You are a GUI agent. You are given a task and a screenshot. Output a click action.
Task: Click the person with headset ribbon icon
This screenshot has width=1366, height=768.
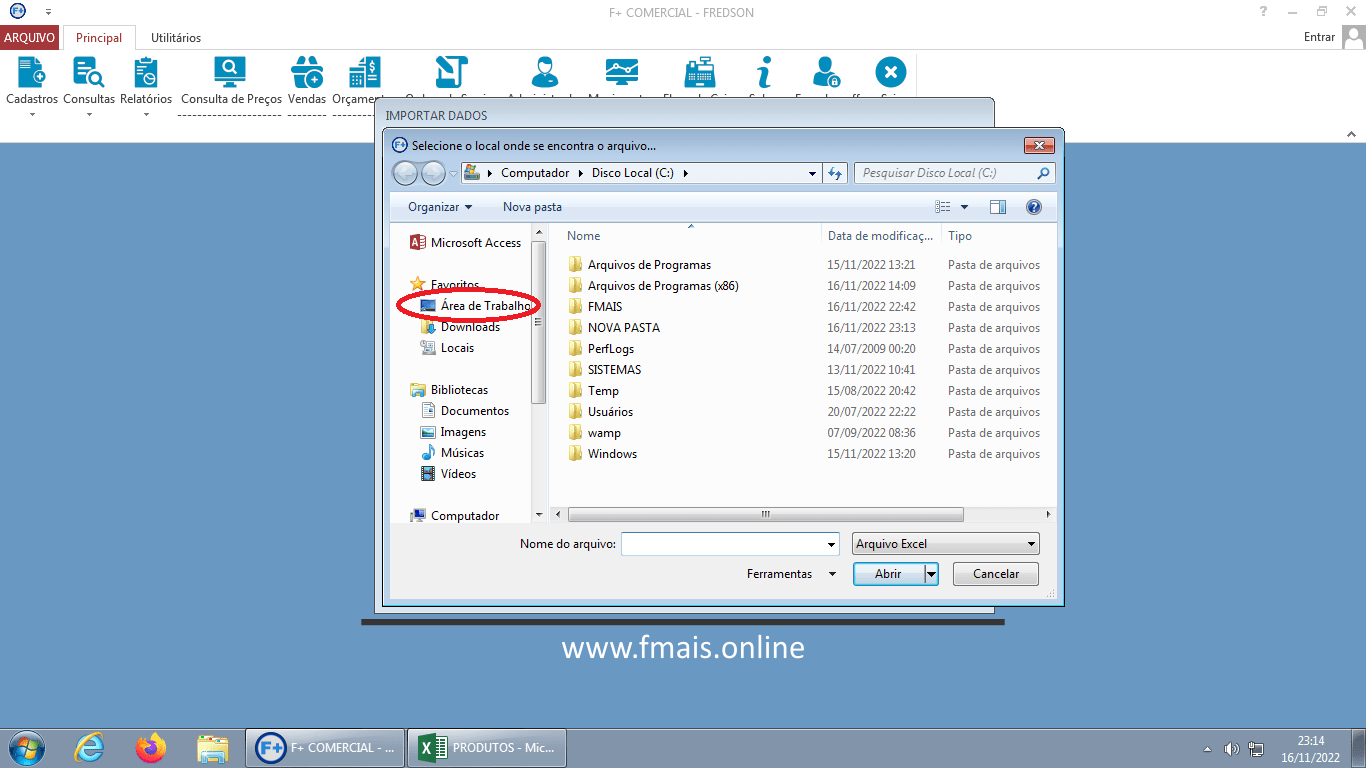point(545,73)
